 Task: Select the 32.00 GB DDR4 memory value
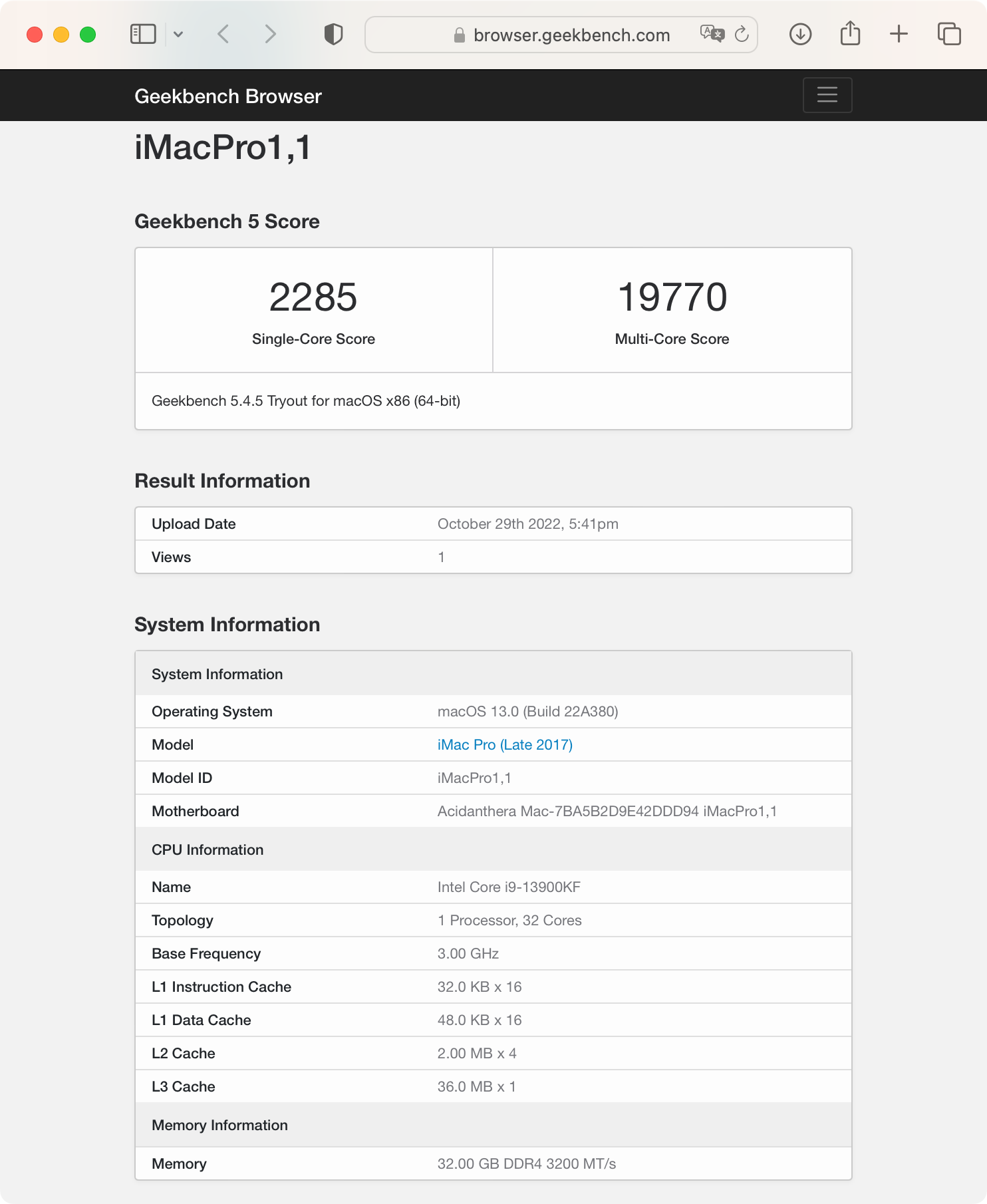pyautogui.click(x=527, y=1164)
